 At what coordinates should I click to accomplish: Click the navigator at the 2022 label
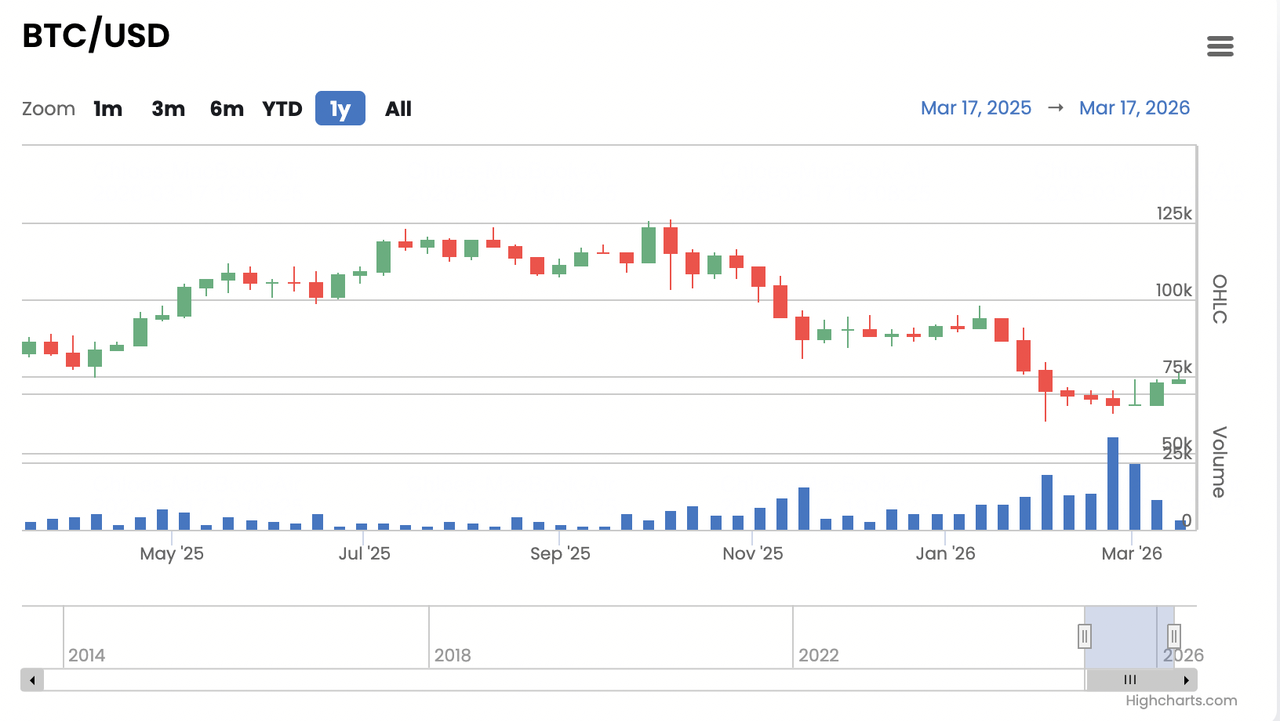pos(817,656)
